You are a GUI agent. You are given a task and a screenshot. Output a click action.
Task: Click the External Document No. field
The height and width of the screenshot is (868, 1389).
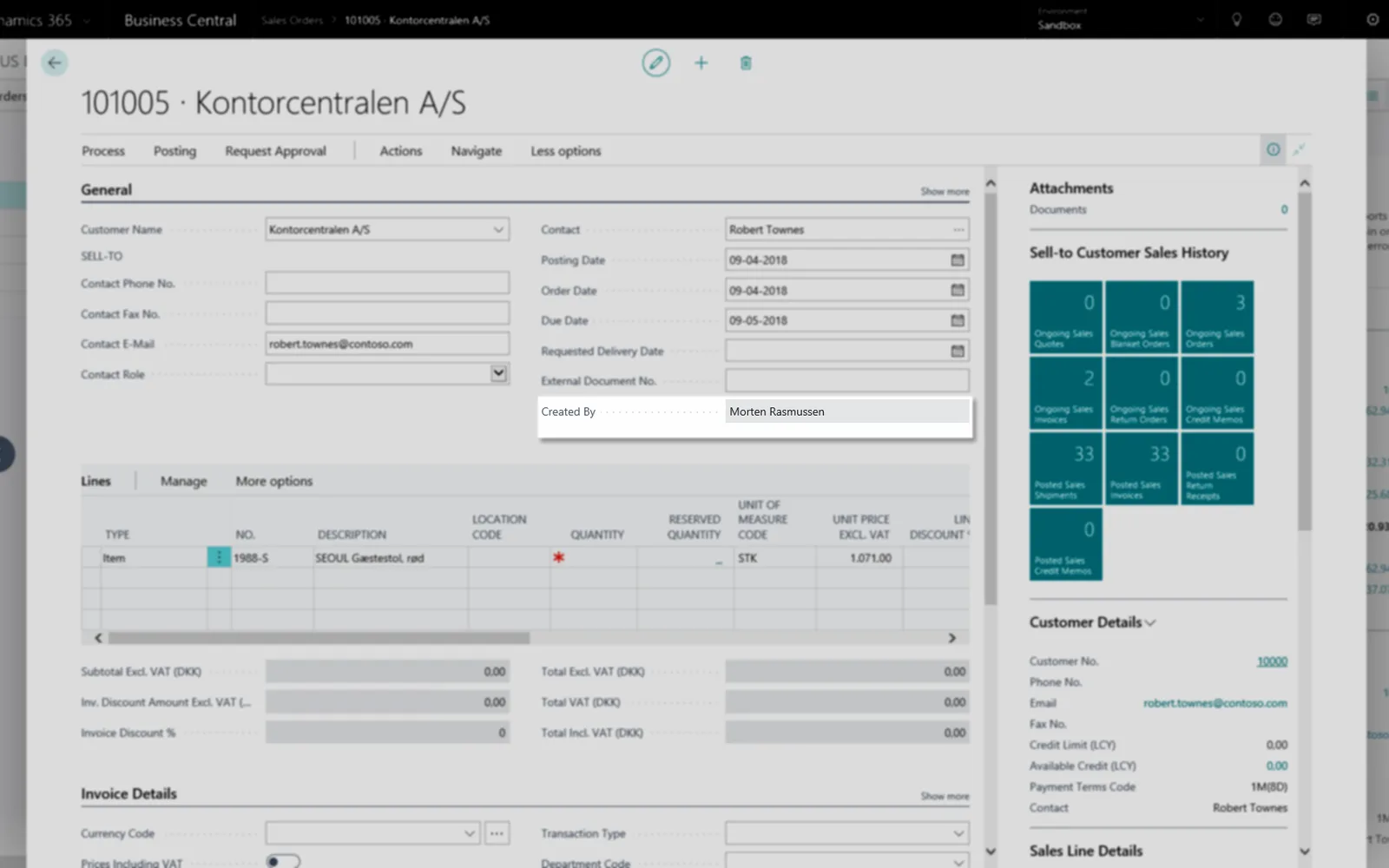(847, 380)
